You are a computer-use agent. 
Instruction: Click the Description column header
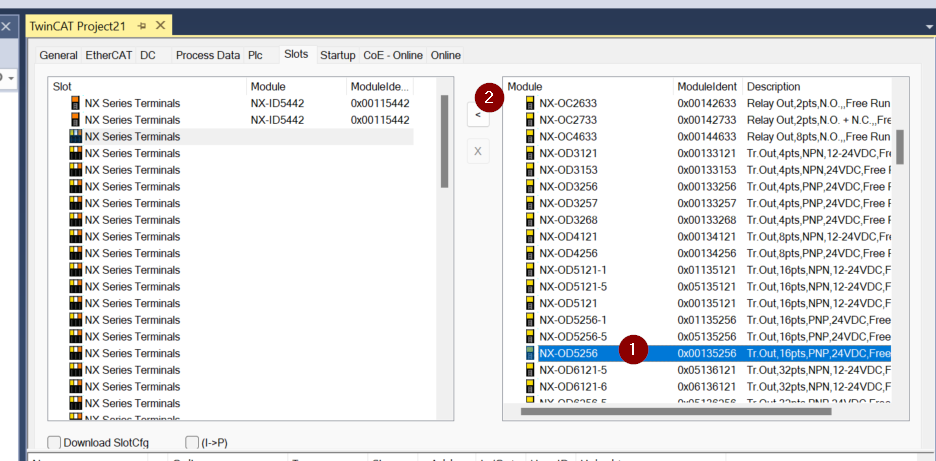(817, 87)
